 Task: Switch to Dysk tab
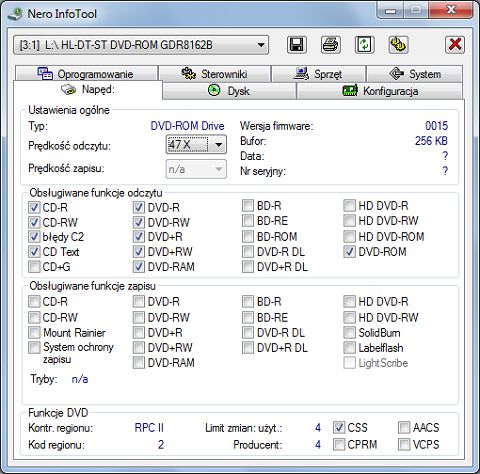[x=229, y=91]
